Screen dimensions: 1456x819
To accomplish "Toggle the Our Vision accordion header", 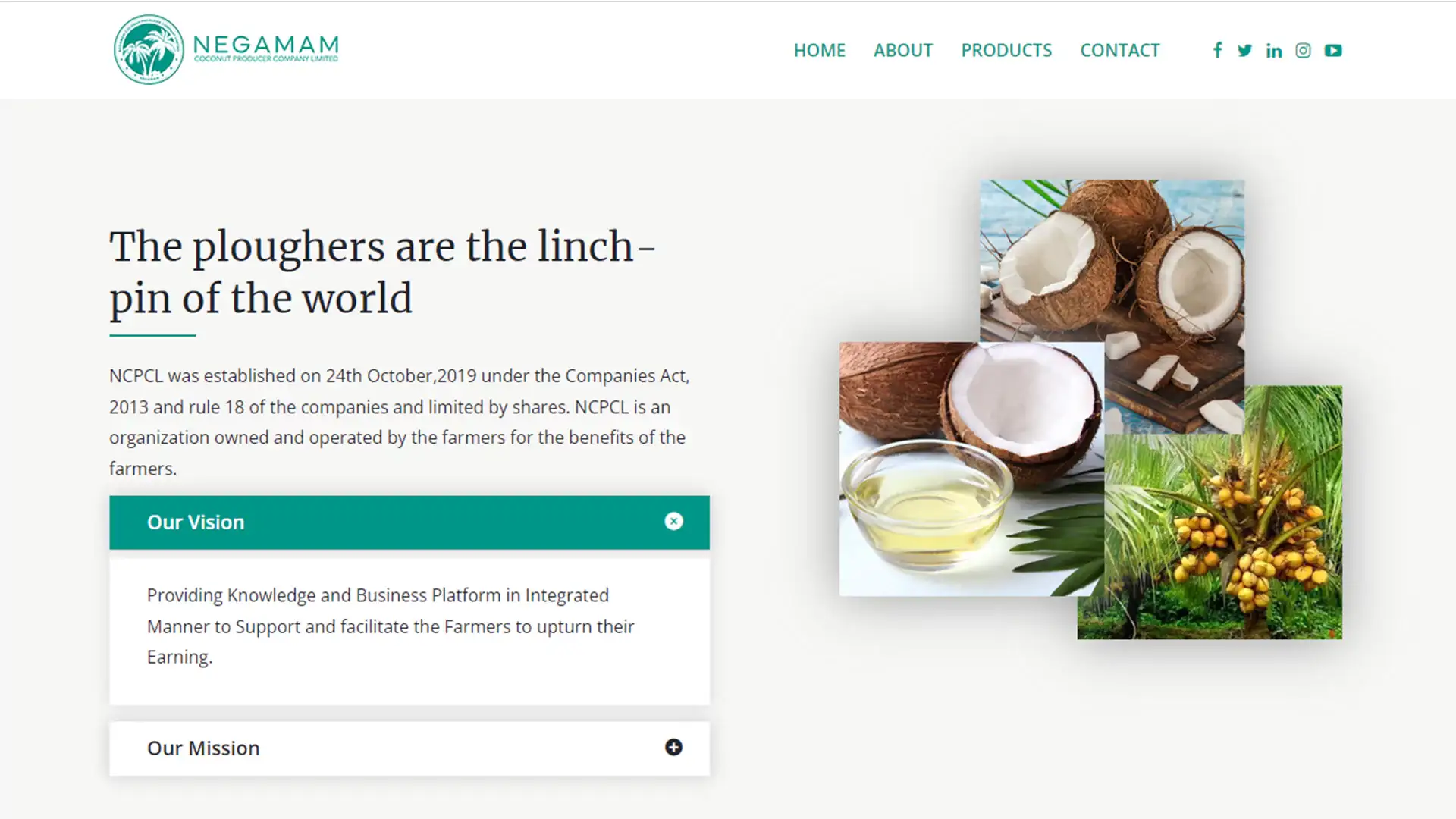I will pos(409,522).
